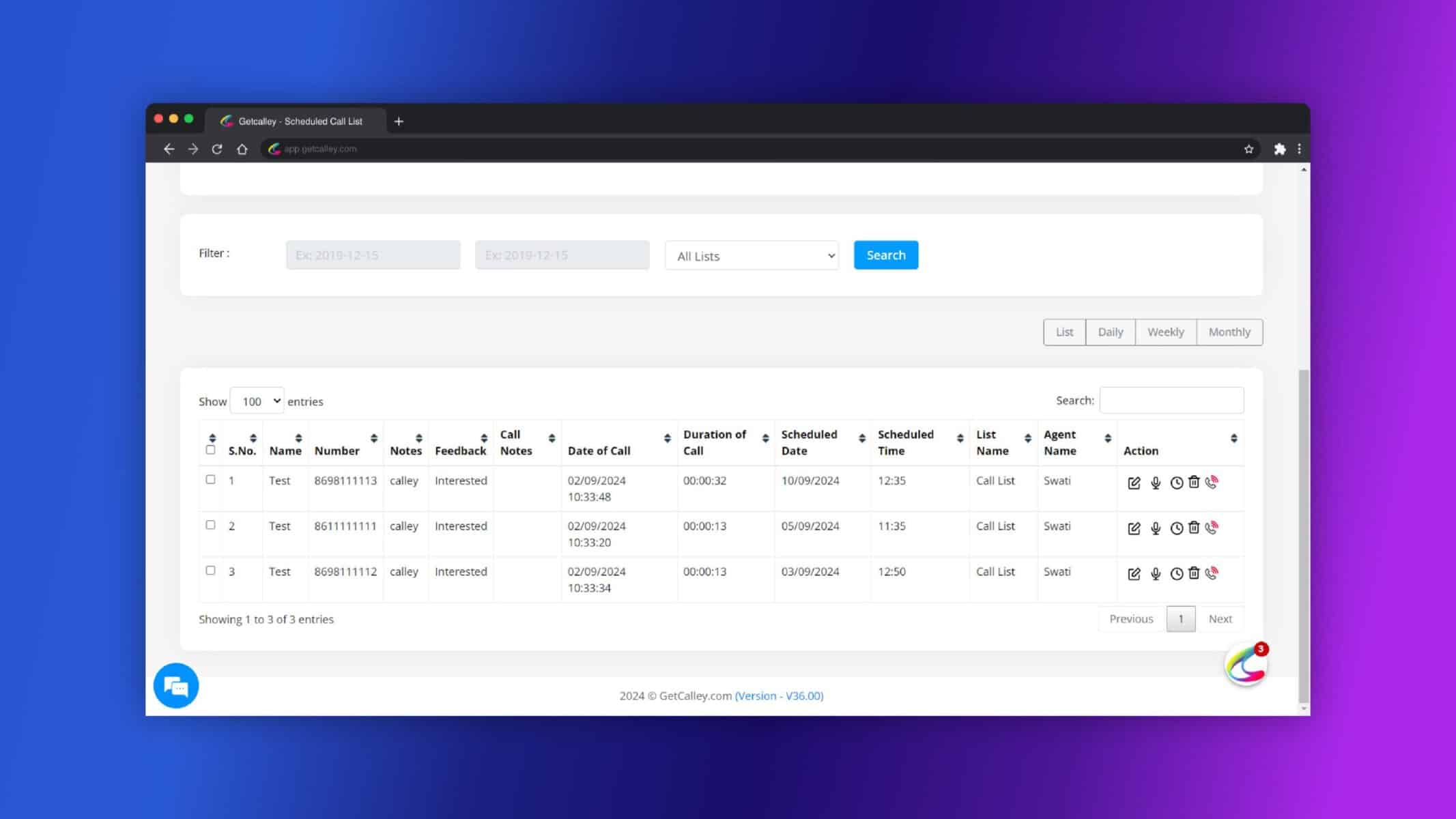Toggle checkbox for entry 1
This screenshot has height=819, width=1456.
coord(210,479)
